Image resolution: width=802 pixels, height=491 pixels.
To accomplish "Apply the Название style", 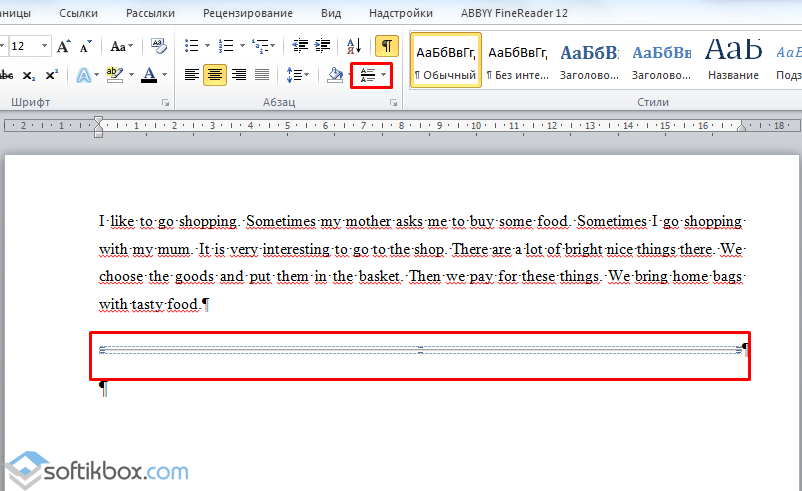I will [x=732, y=60].
